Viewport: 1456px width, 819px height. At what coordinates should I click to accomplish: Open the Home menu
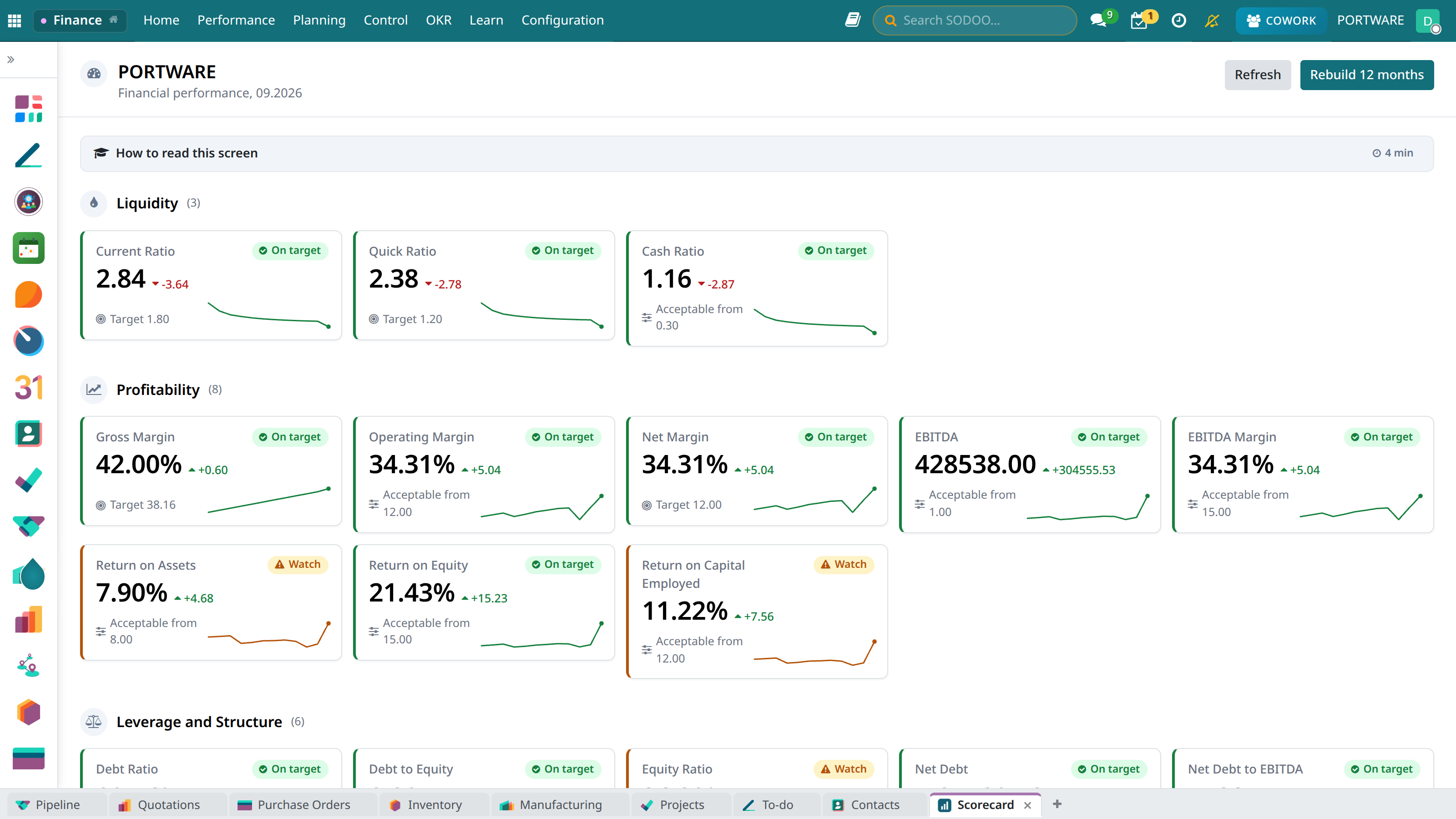(161, 20)
